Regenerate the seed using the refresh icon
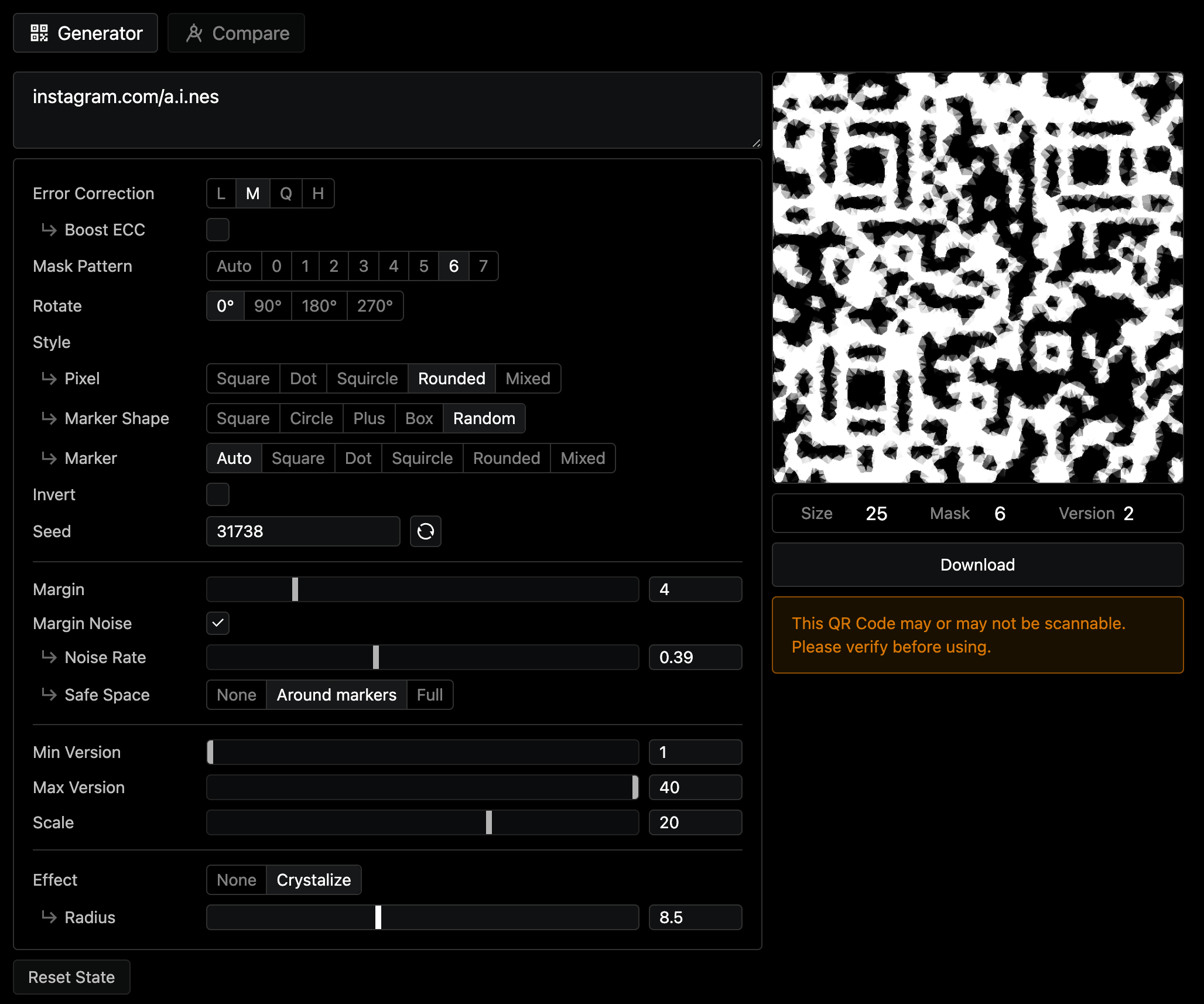This screenshot has width=1204, height=1004. (425, 531)
